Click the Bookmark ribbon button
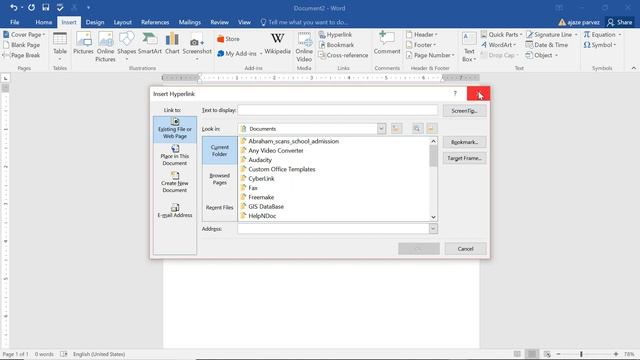 (x=336, y=45)
